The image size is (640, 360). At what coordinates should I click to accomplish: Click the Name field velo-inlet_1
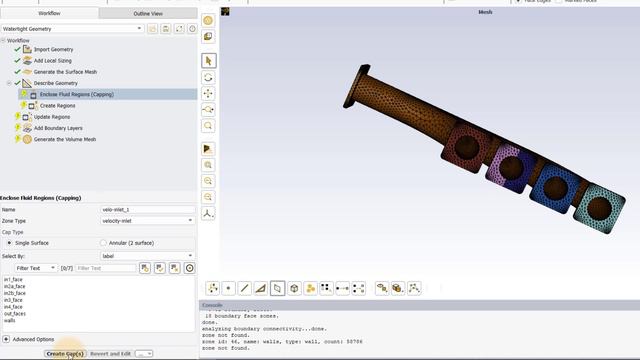[147, 209]
